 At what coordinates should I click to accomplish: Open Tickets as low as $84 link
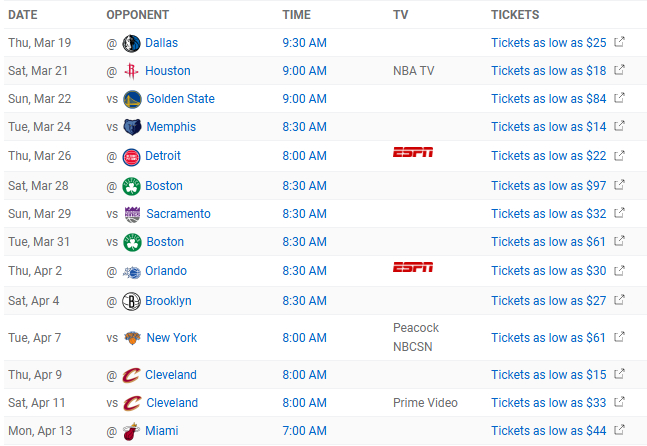click(548, 99)
